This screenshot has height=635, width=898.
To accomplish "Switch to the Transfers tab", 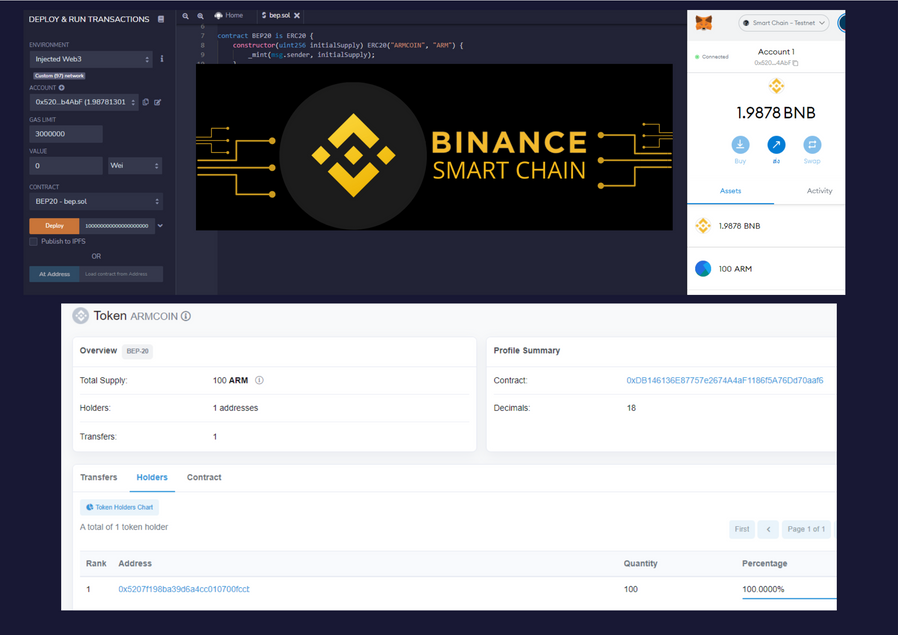I will coord(99,477).
